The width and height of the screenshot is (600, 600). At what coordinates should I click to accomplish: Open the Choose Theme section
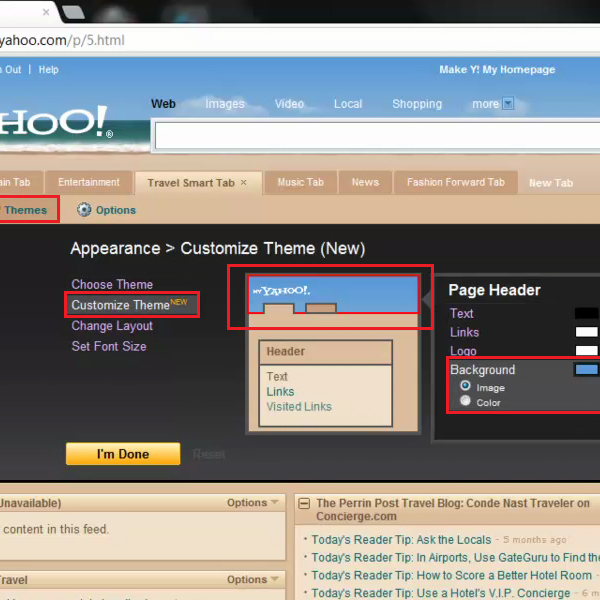click(112, 284)
